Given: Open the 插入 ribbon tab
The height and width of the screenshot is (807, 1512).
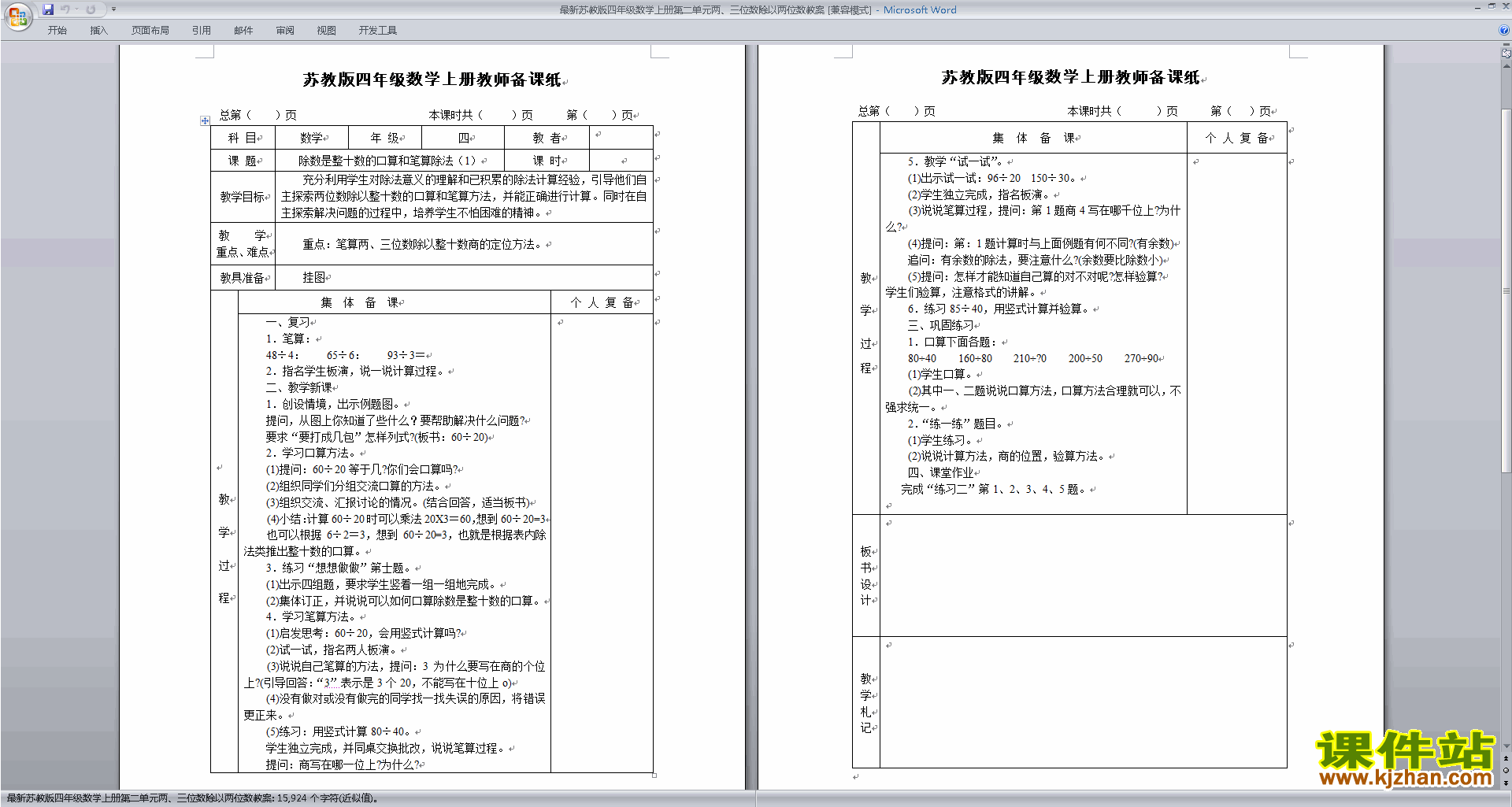Looking at the screenshot, I should click(x=98, y=30).
